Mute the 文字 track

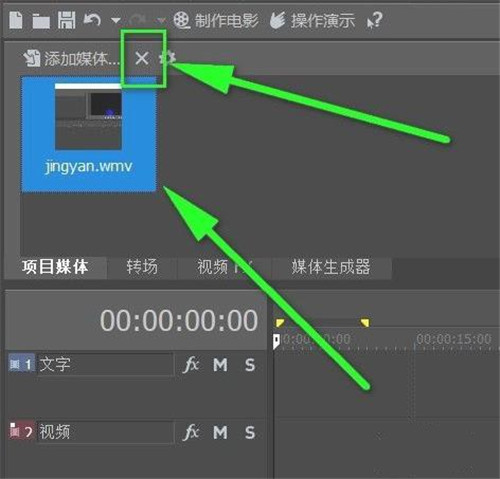[x=220, y=365]
